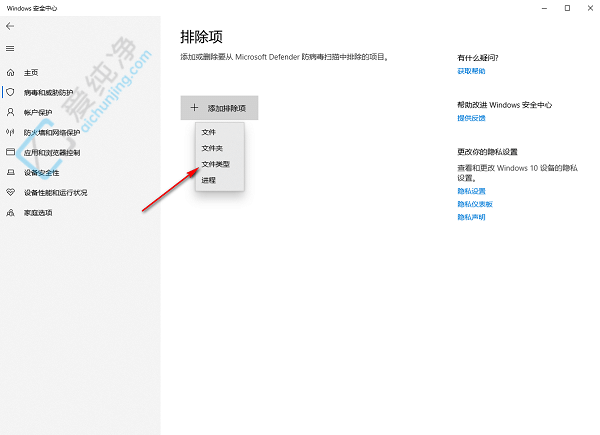Click the family options people icon
Image resolution: width=600 pixels, height=435 pixels.
point(11,212)
